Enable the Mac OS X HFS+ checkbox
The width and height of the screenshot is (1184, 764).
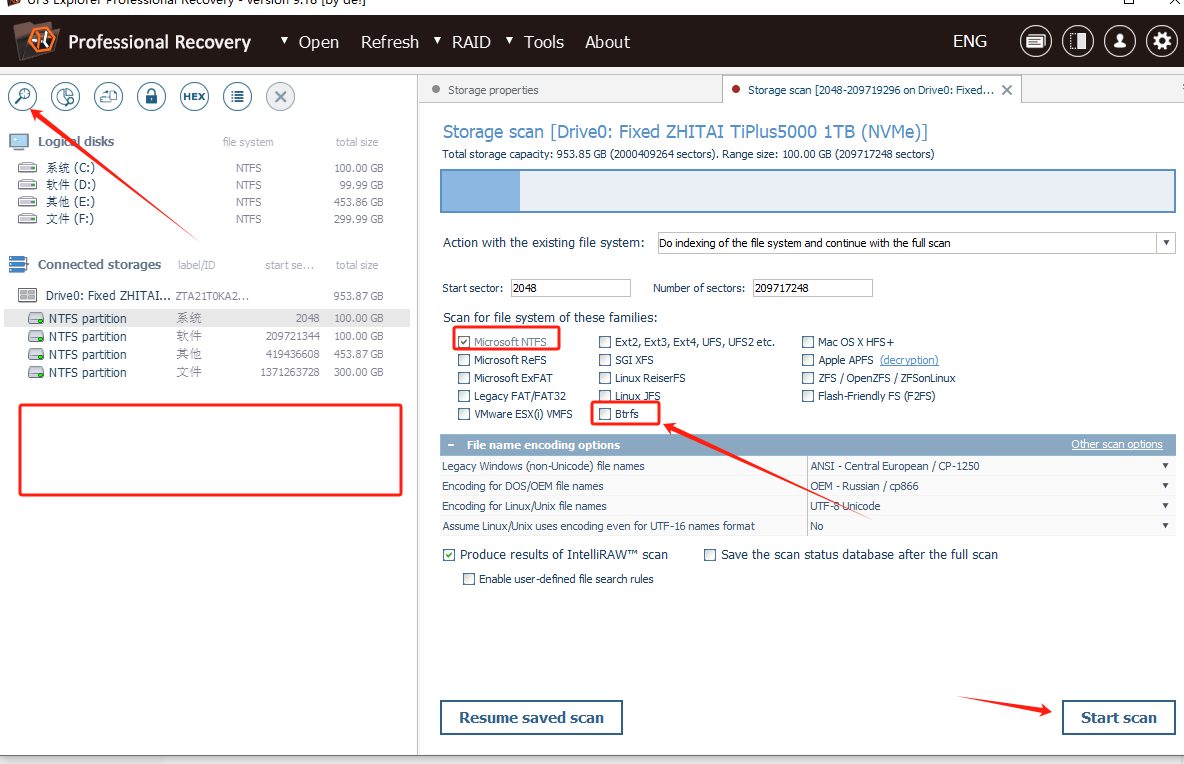point(808,342)
